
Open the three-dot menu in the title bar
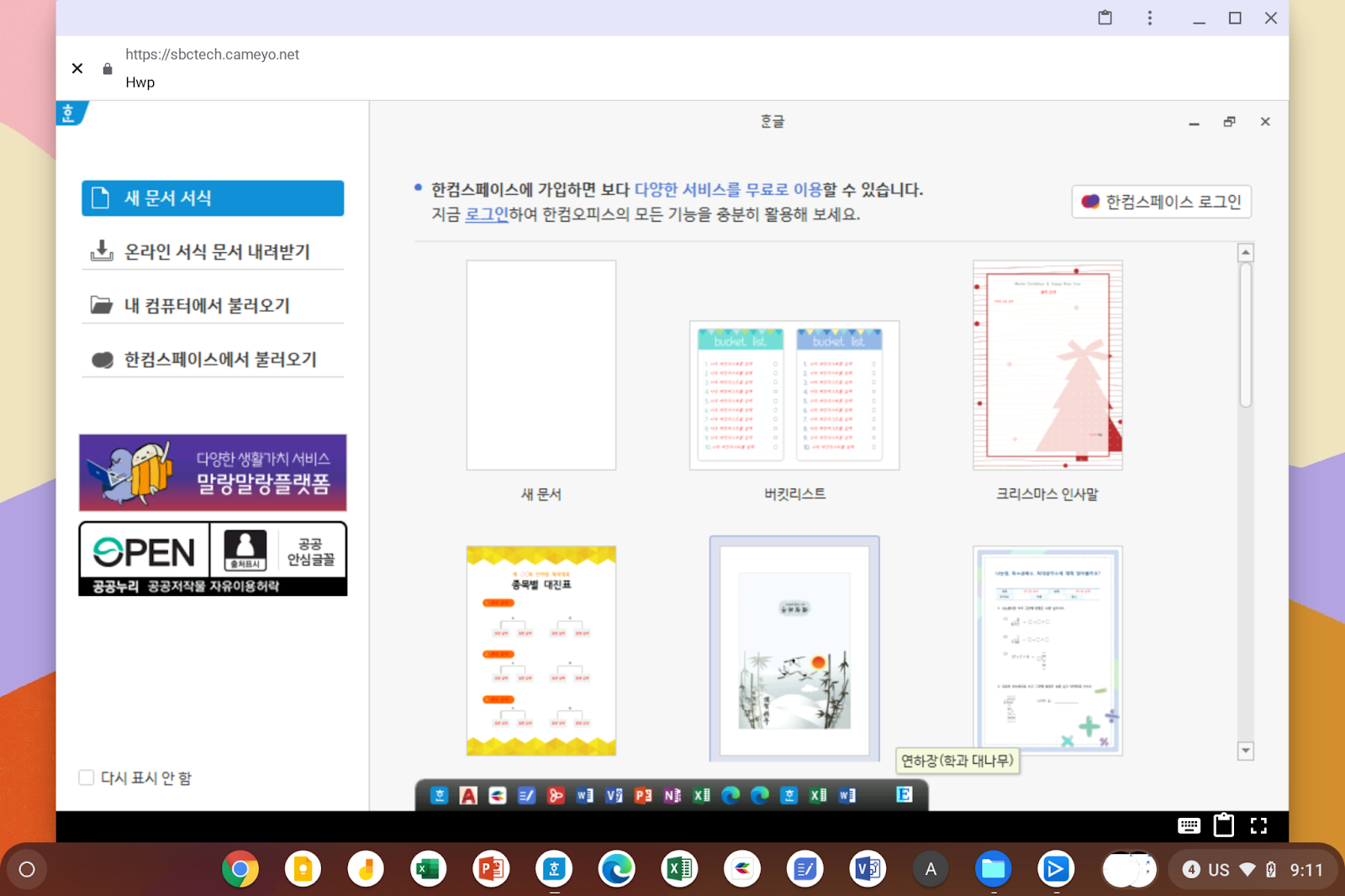(1150, 18)
